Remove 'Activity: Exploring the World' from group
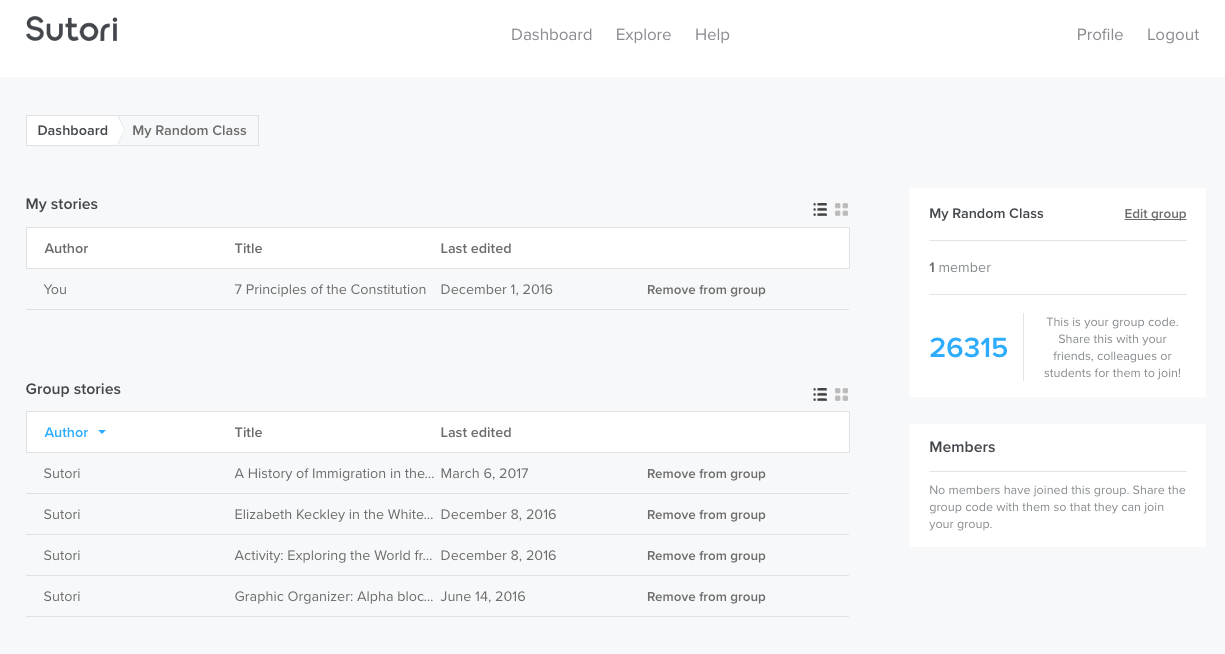Image resolution: width=1225 pixels, height=654 pixels. tap(706, 555)
